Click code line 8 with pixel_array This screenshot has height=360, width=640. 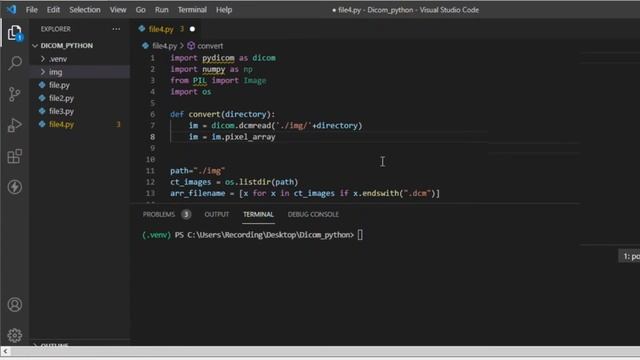pyautogui.click(x=232, y=137)
